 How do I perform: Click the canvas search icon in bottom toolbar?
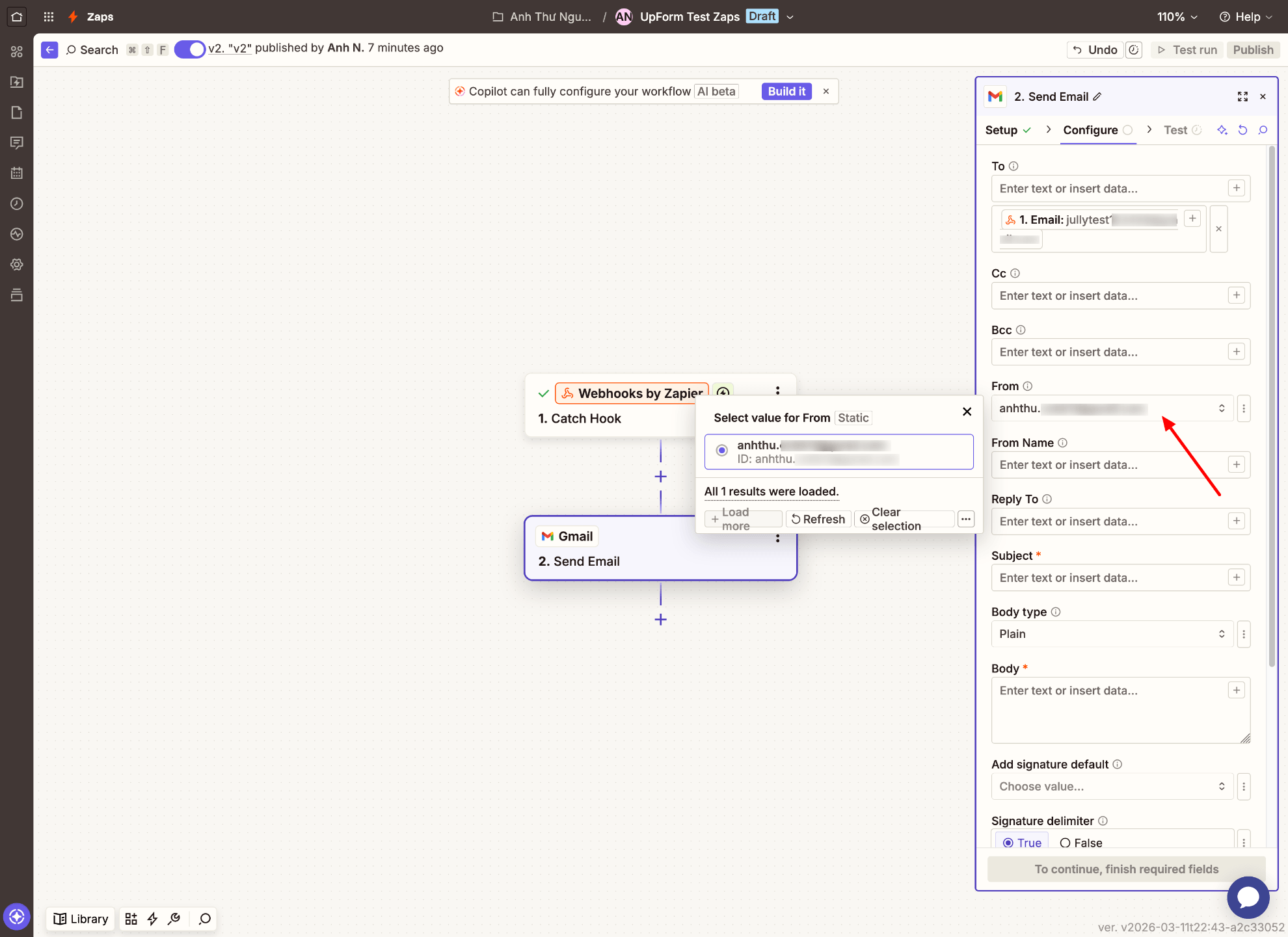205,919
